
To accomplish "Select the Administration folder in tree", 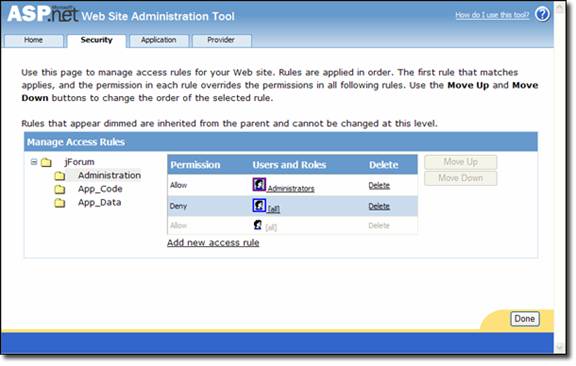I will pos(109,176).
